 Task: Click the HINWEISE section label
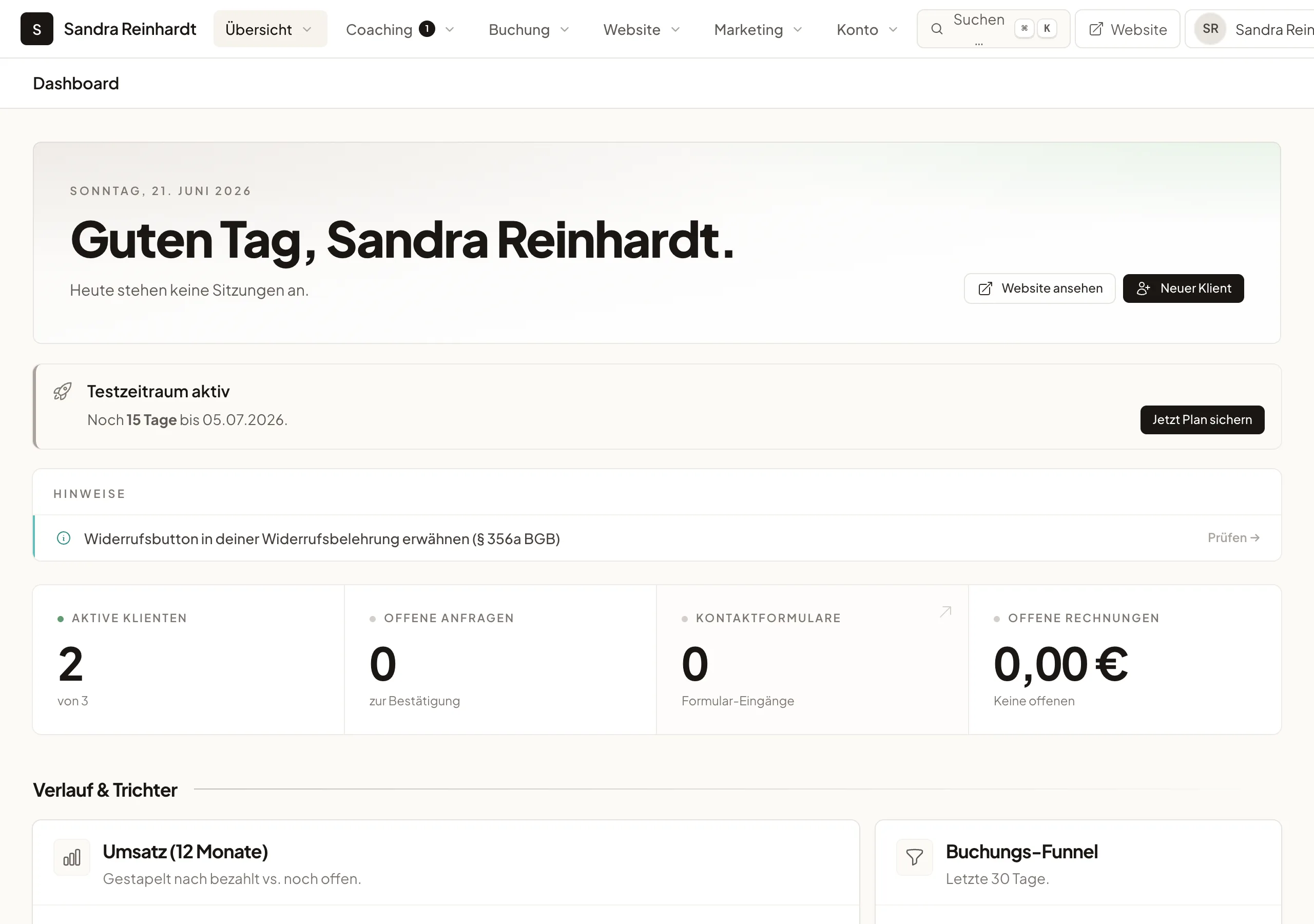click(x=89, y=494)
